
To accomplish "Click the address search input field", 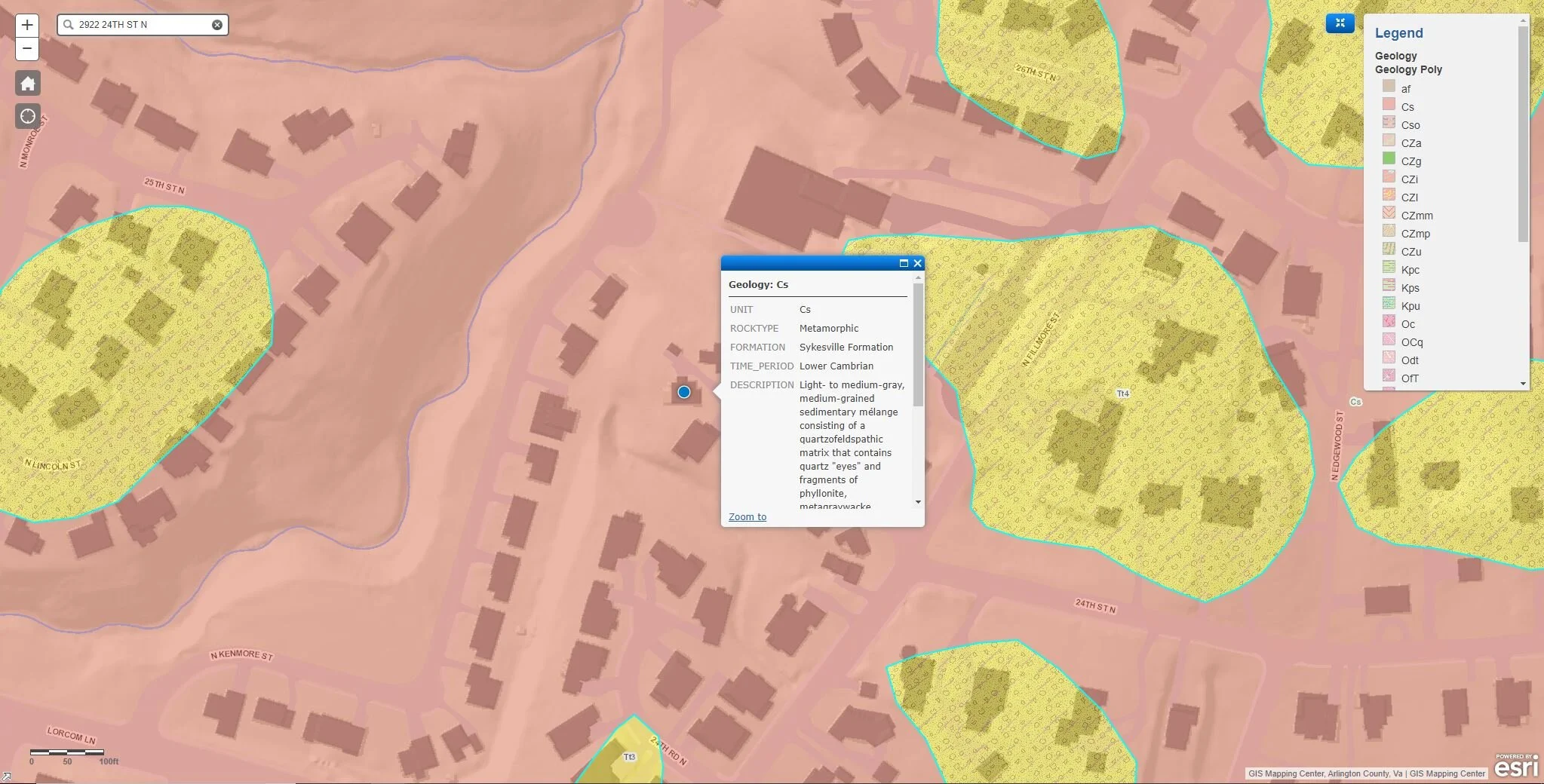I will click(142, 25).
